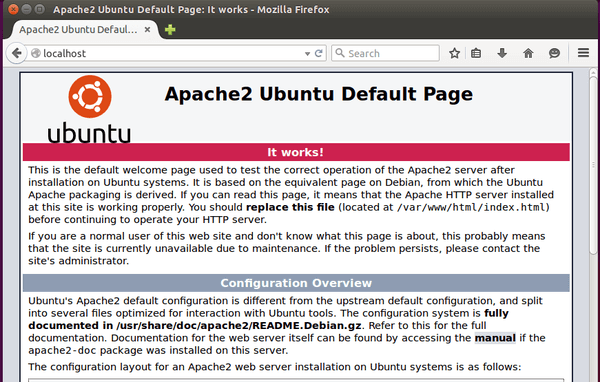
Task: Click the '/var/www/html/index.html' path text
Action: 471,207
